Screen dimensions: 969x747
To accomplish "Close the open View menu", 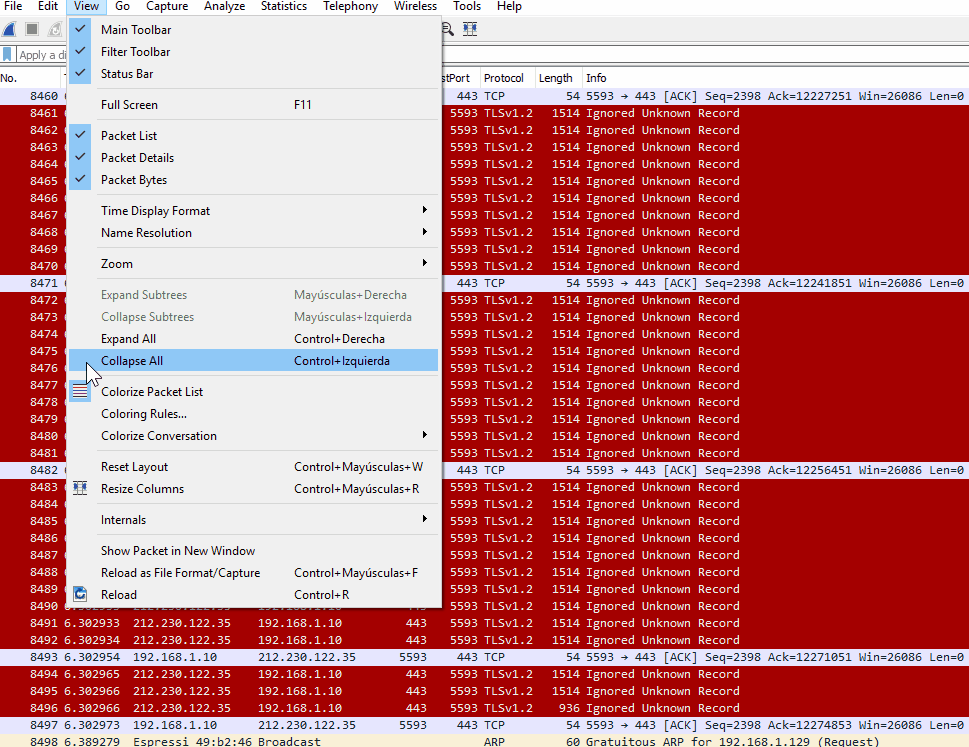I will point(86,6).
